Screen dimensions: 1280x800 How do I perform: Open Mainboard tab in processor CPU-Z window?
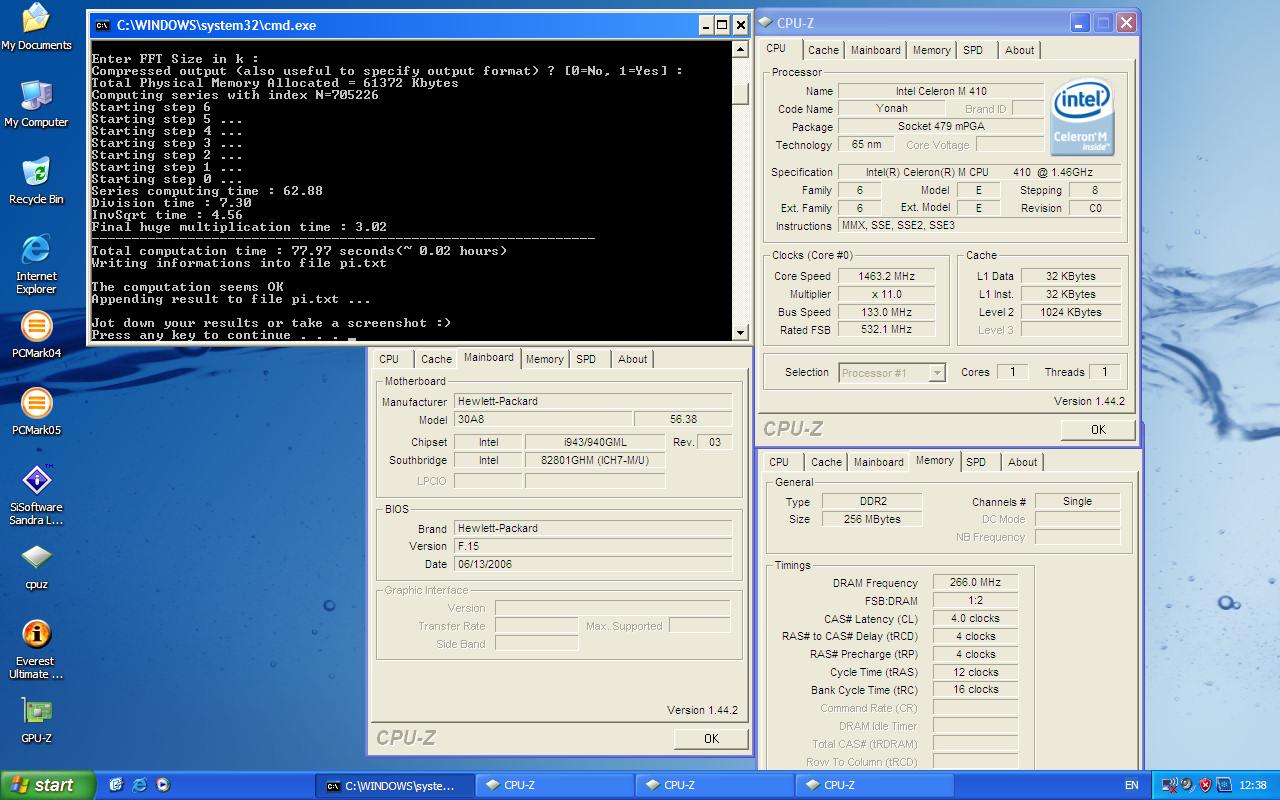[875, 50]
